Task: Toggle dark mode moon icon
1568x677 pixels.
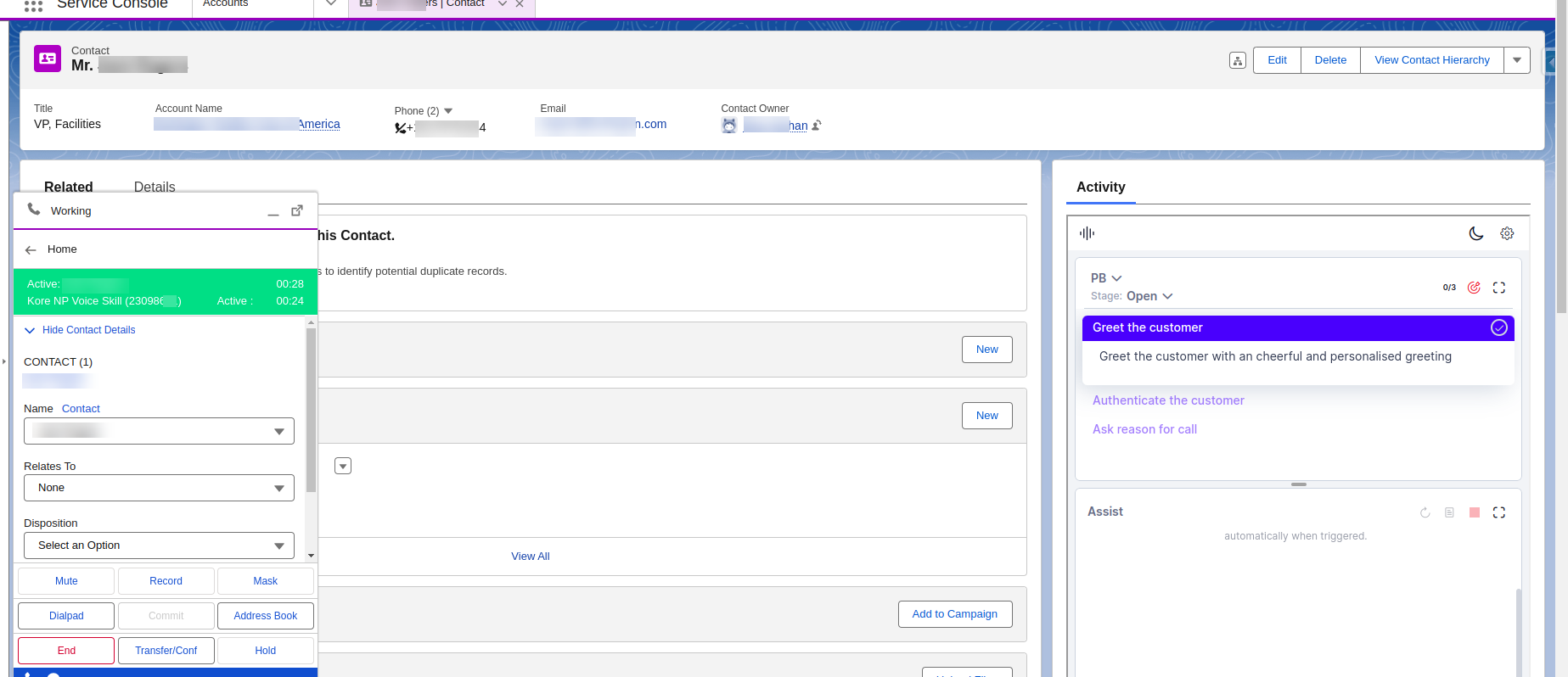Action: point(1476,233)
